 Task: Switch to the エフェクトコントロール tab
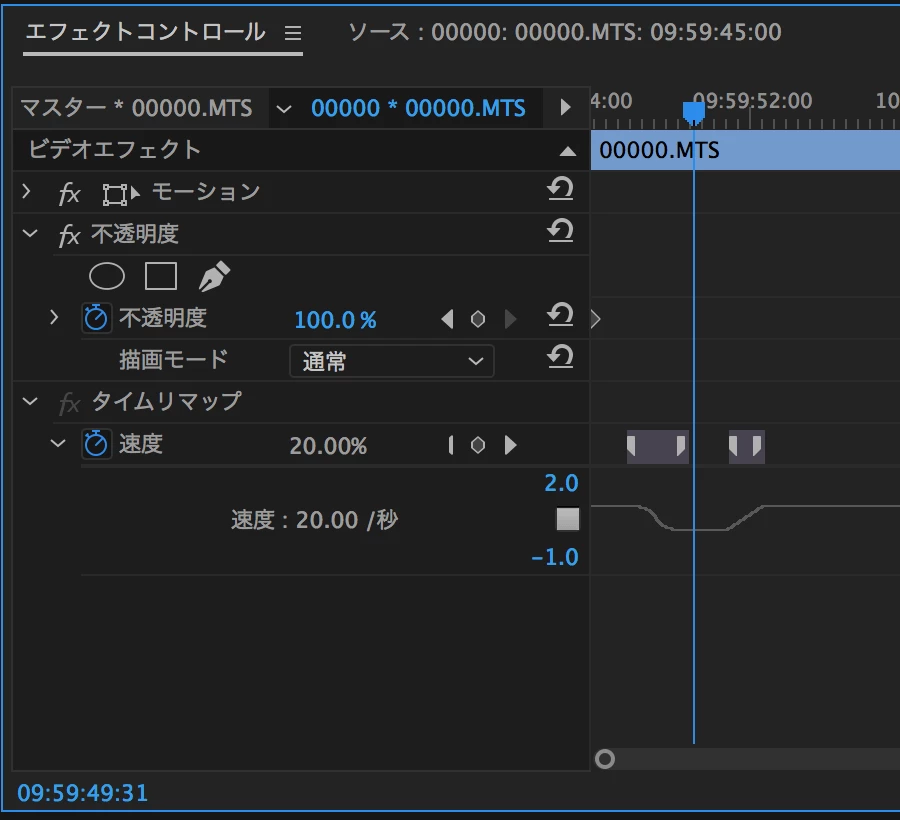(146, 32)
